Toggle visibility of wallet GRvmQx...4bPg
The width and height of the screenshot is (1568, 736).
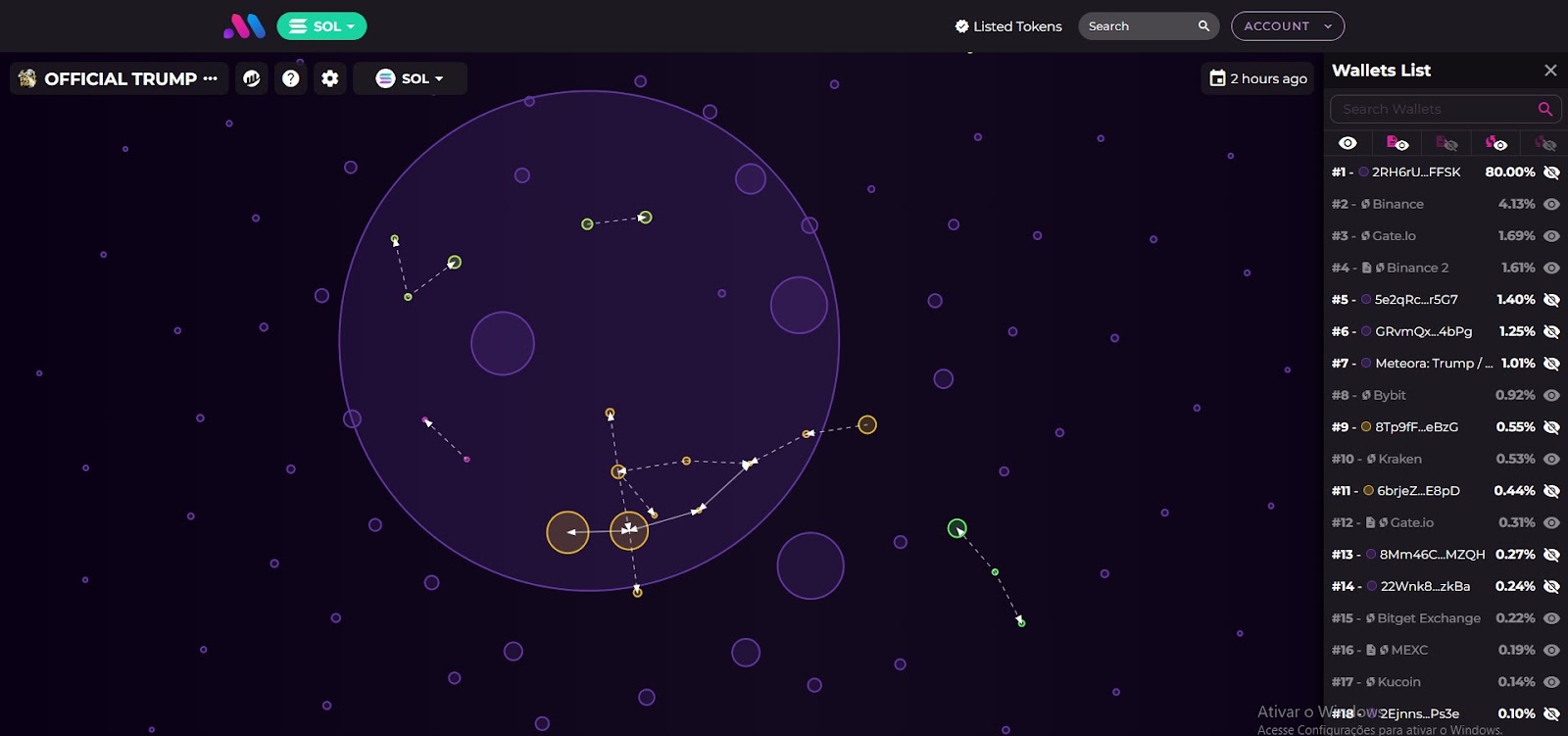click(x=1551, y=331)
